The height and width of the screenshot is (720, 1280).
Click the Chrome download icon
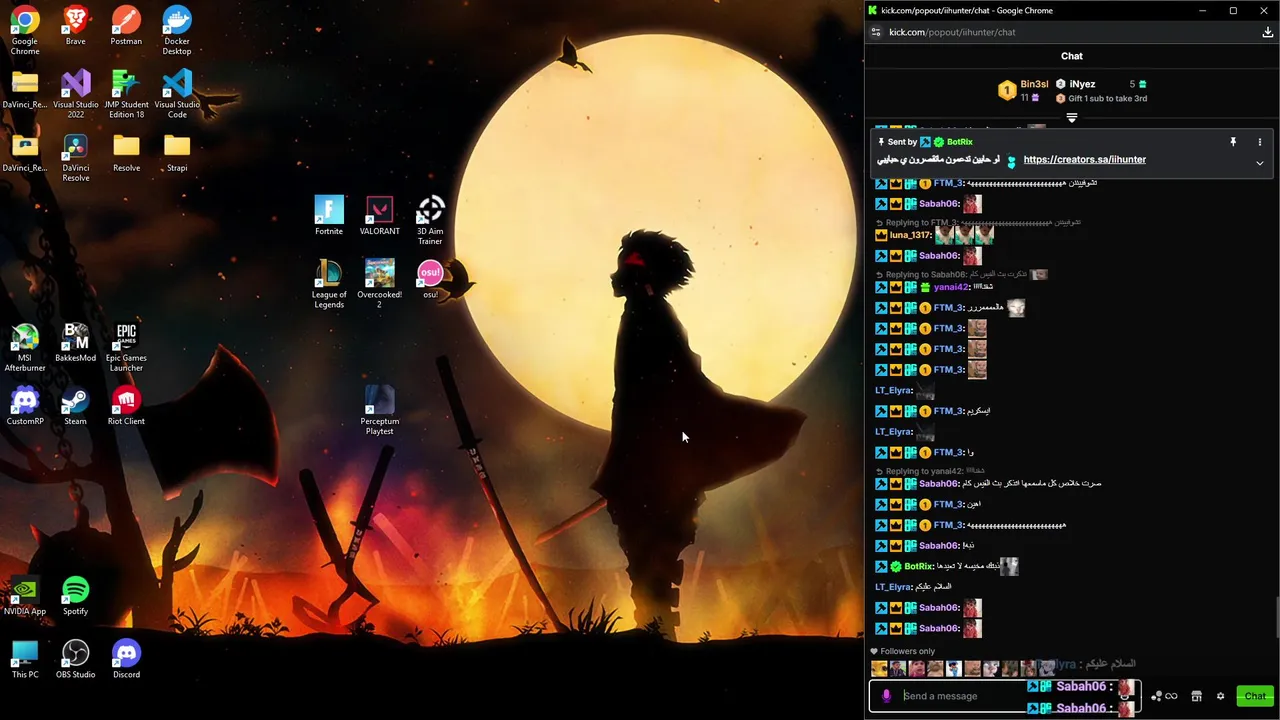[1267, 32]
